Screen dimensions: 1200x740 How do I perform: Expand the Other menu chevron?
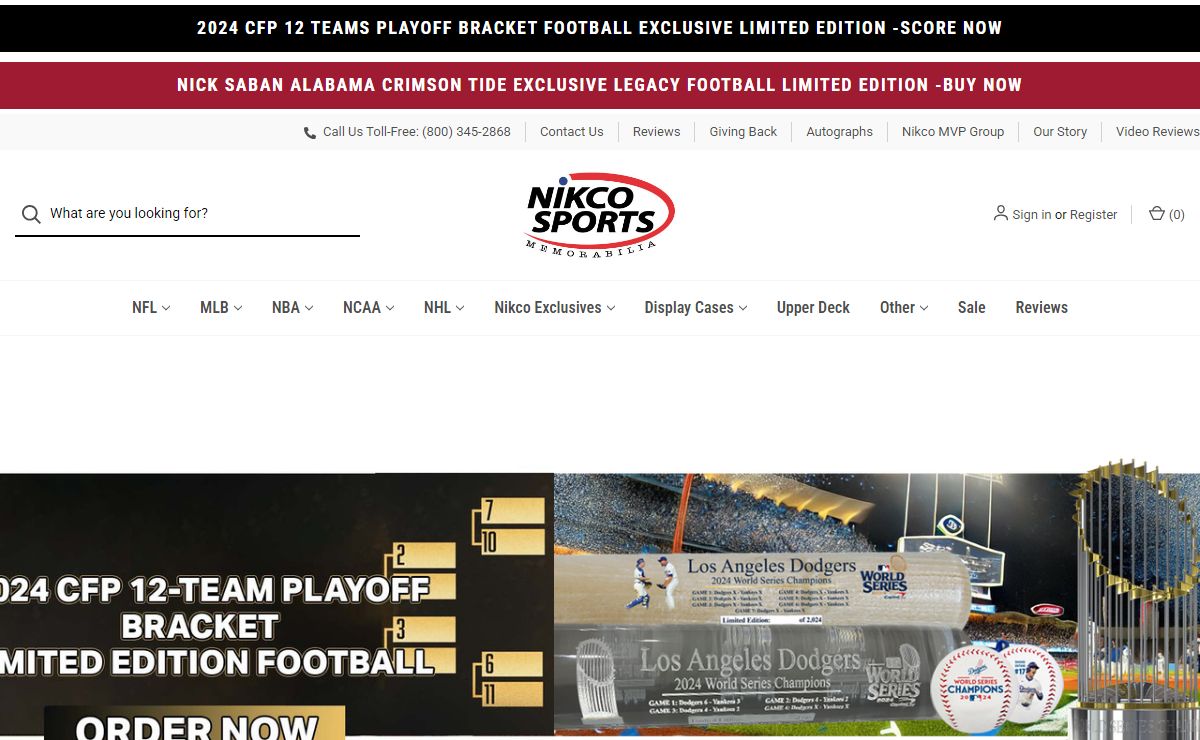coord(924,308)
